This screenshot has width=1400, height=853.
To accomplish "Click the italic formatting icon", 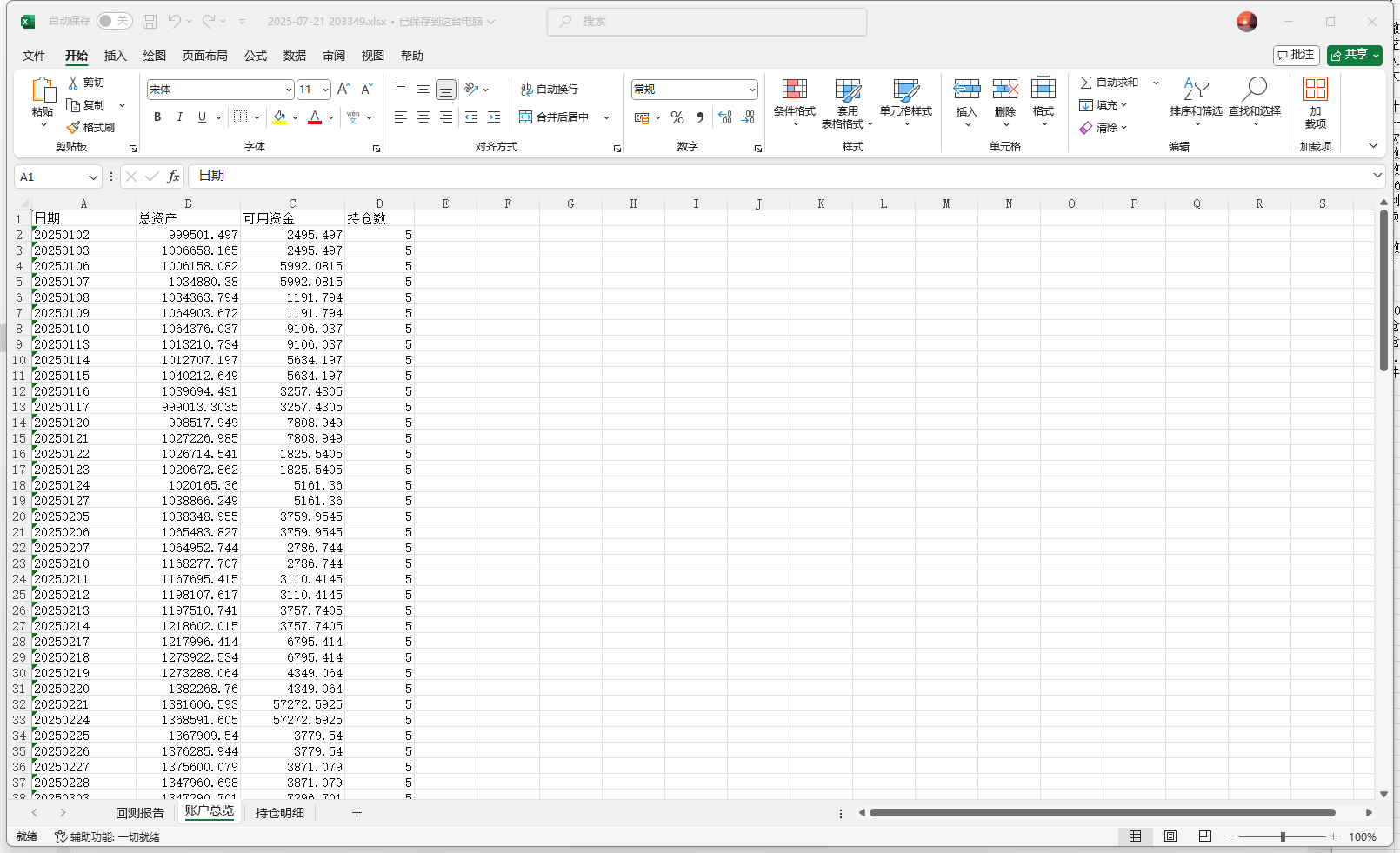I will [x=180, y=117].
